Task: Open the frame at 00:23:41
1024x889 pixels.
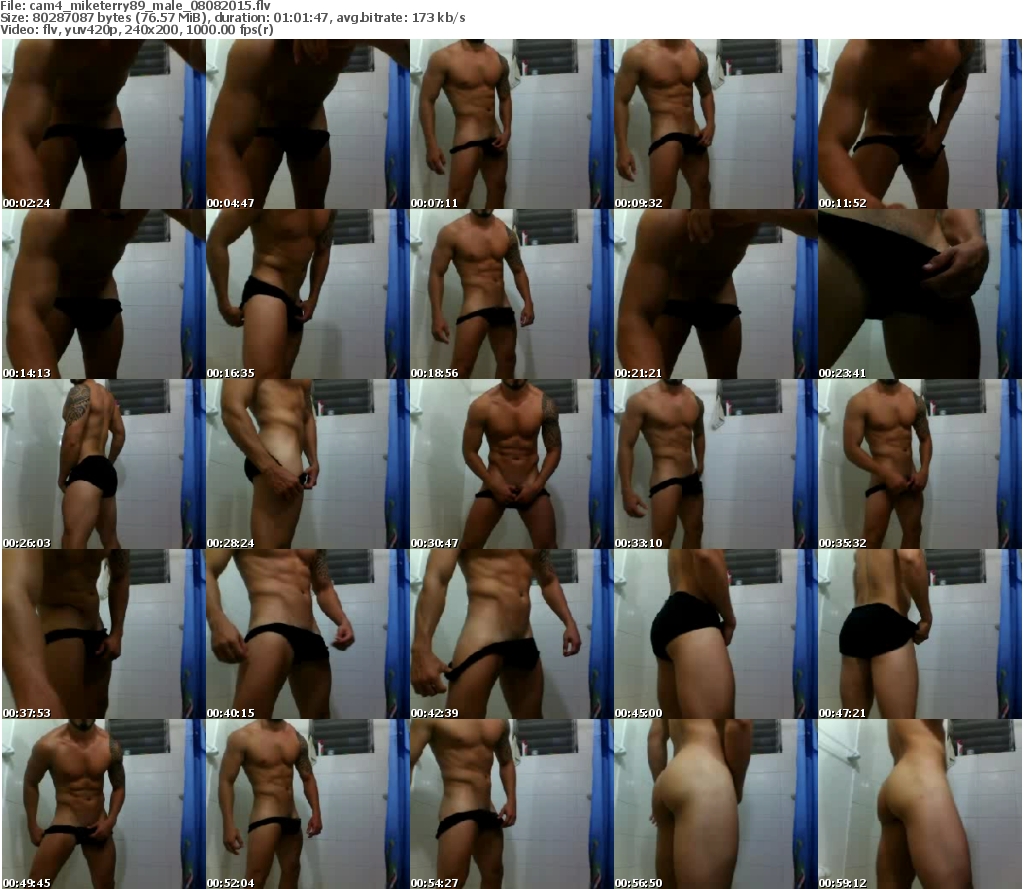Action: [x=920, y=294]
